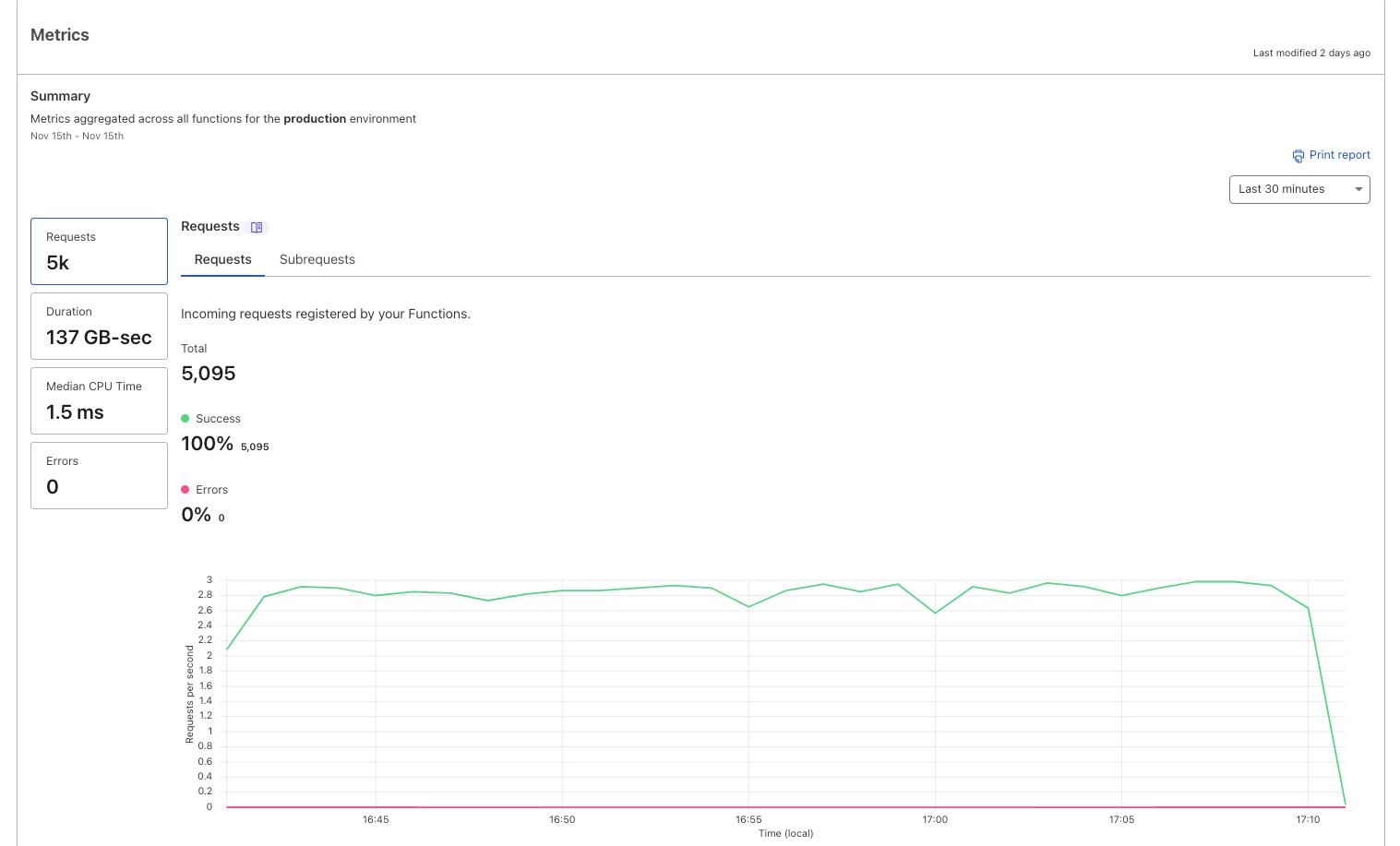Click the Metrics page heading

point(60,35)
